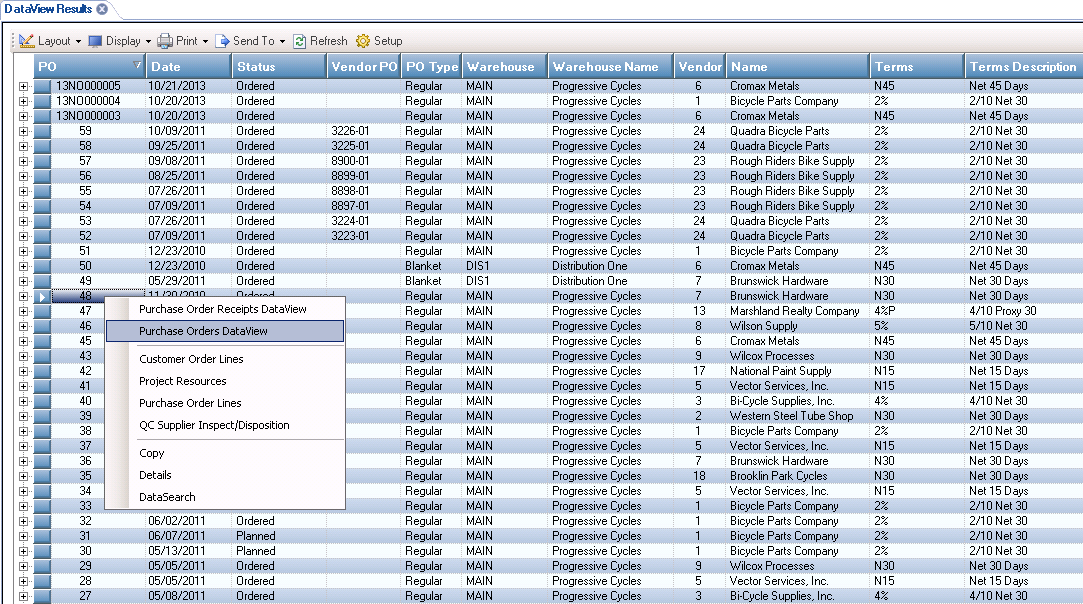Sort by the Name column header
The height and width of the screenshot is (604, 1083).
click(x=797, y=66)
